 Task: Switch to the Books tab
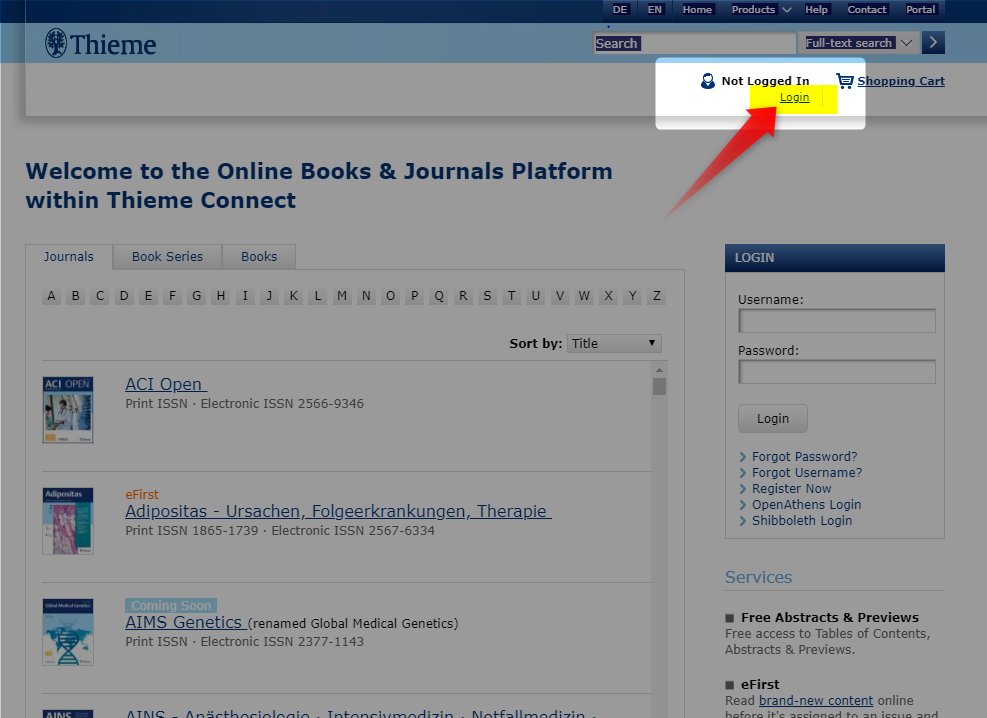click(259, 257)
